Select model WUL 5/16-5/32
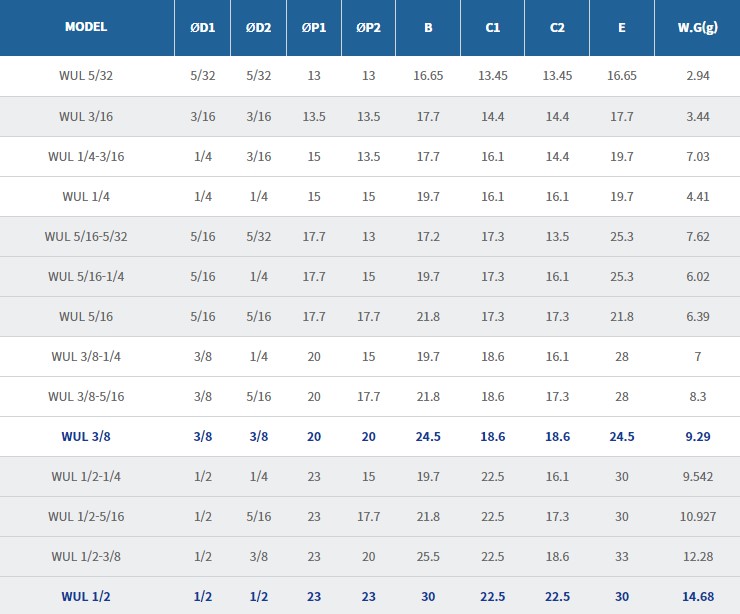Image resolution: width=740 pixels, height=614 pixels. click(86, 236)
